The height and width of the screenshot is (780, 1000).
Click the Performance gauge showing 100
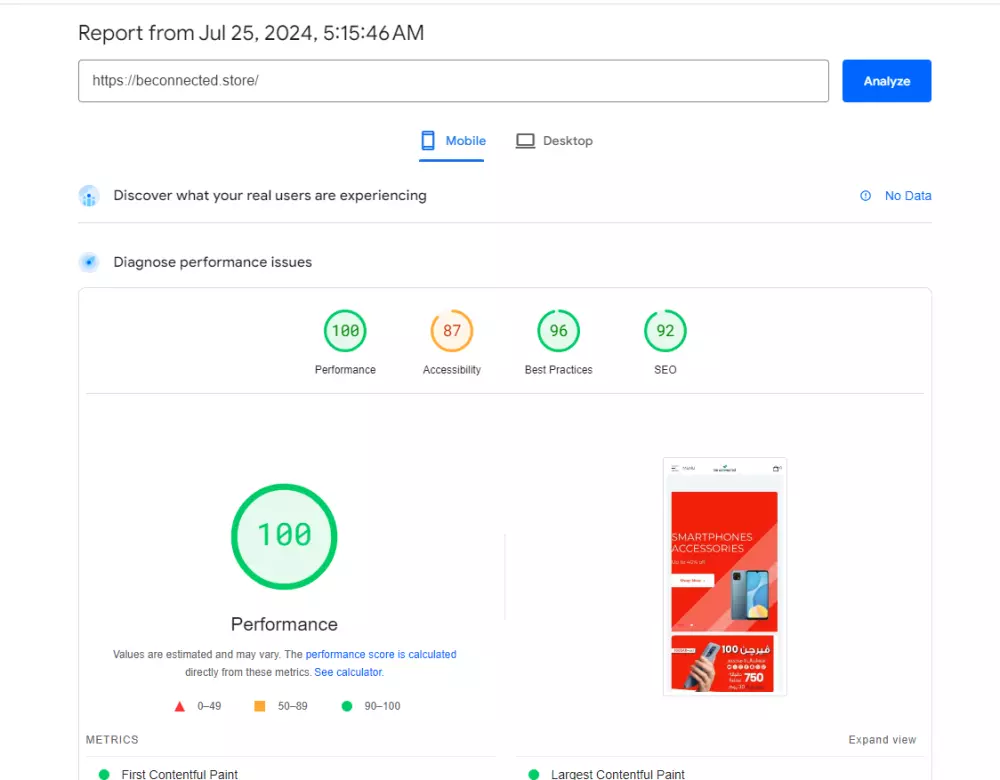pos(345,330)
